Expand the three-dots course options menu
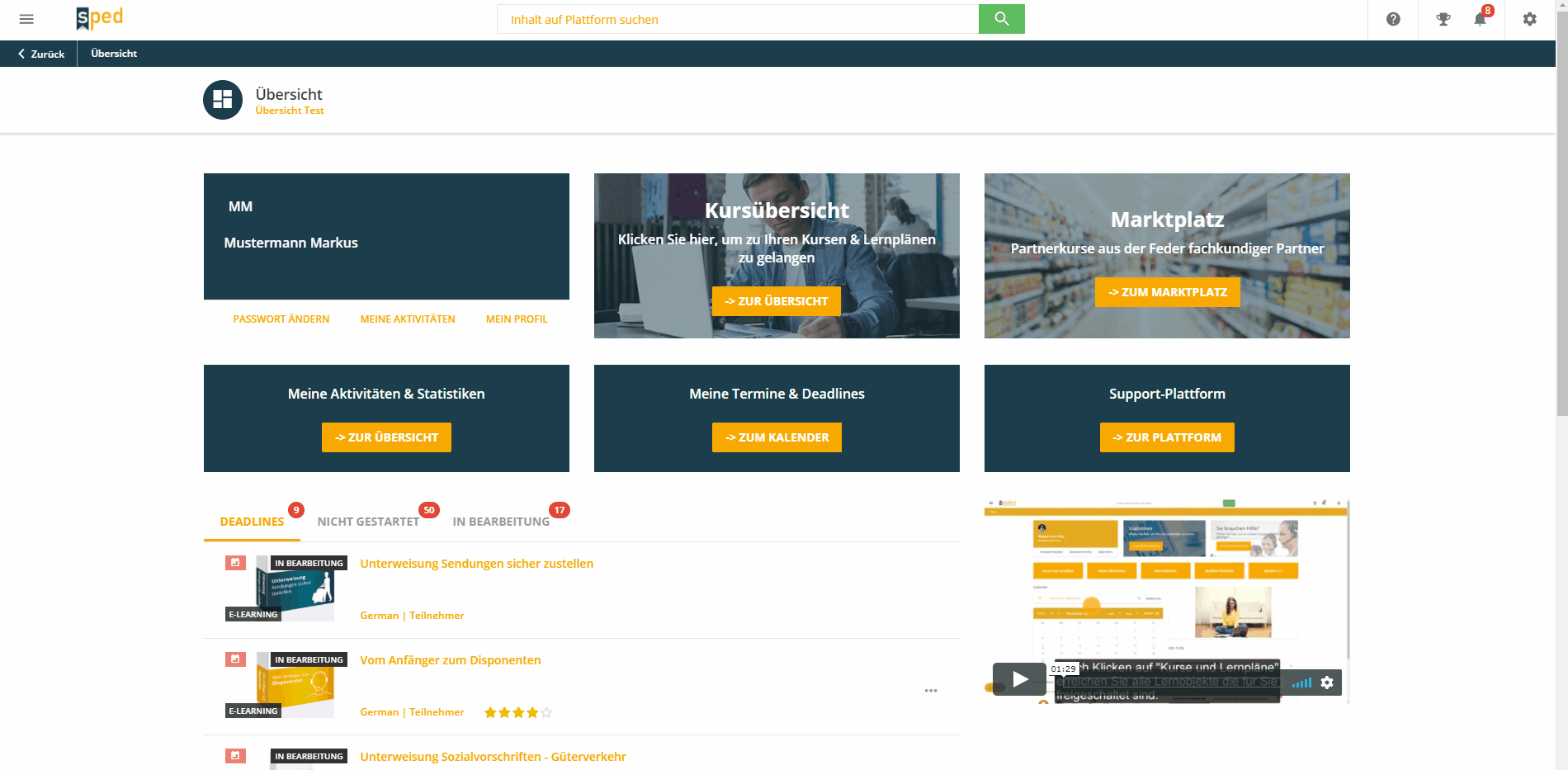This screenshot has width=1568, height=770. [x=931, y=691]
